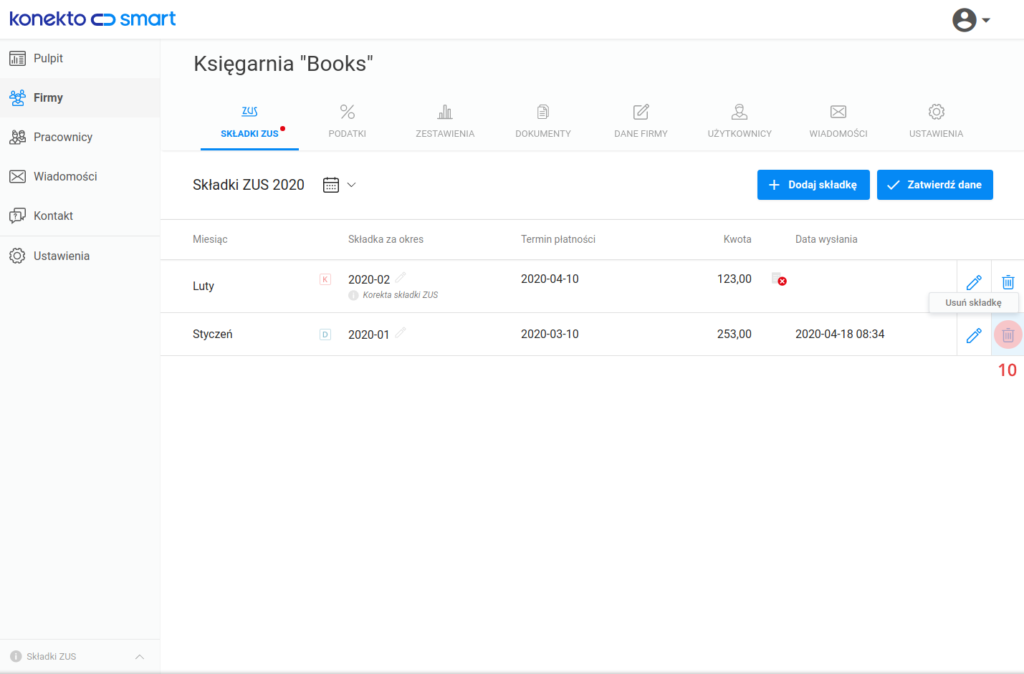This screenshot has width=1024, height=674.
Task: Click the info icon in Składki ZUS footer
Action: pos(16,656)
